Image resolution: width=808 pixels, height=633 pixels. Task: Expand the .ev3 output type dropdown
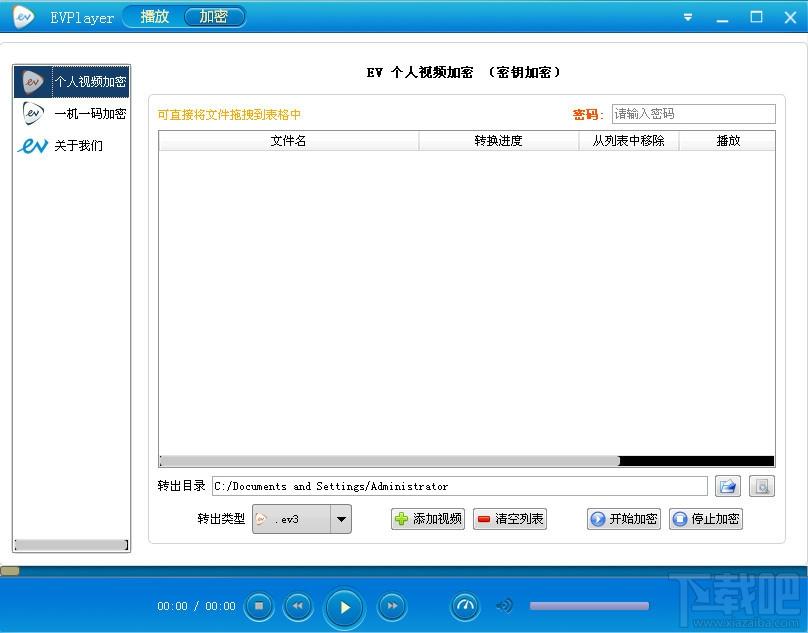[341, 519]
